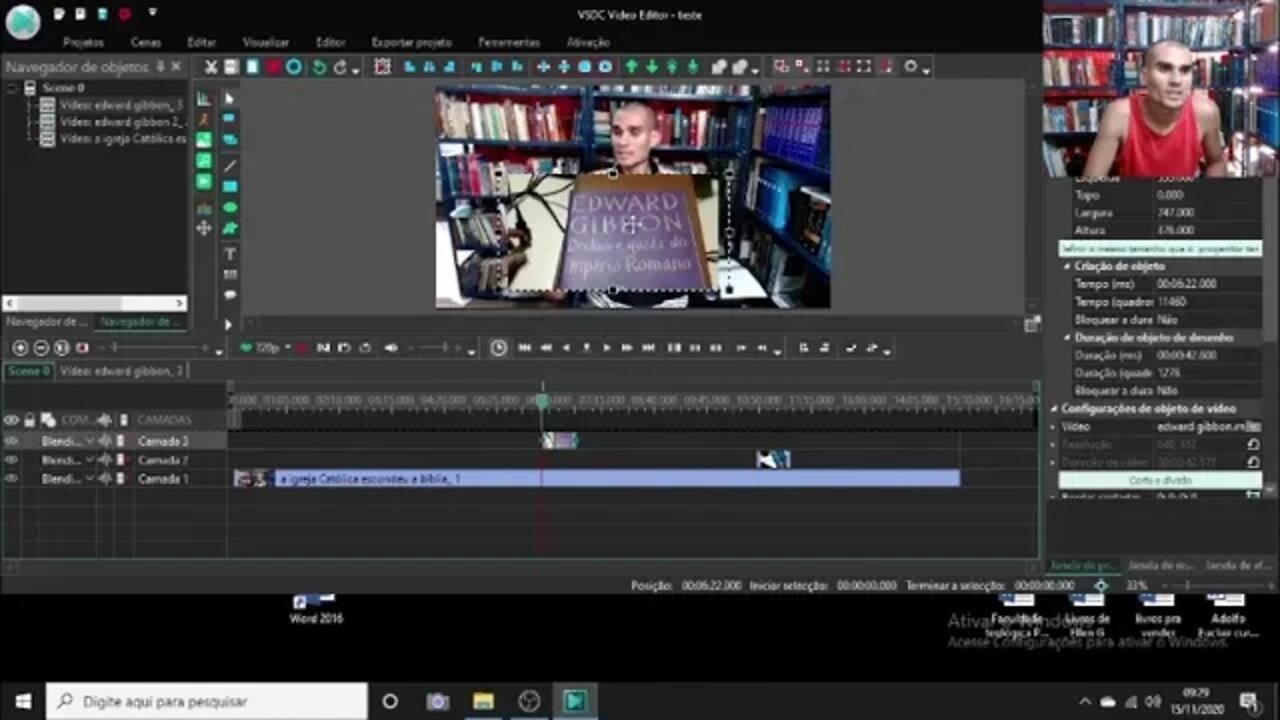1280x720 pixels.
Task: Toggle the eye icon in the layers header row
Action: tap(11, 420)
